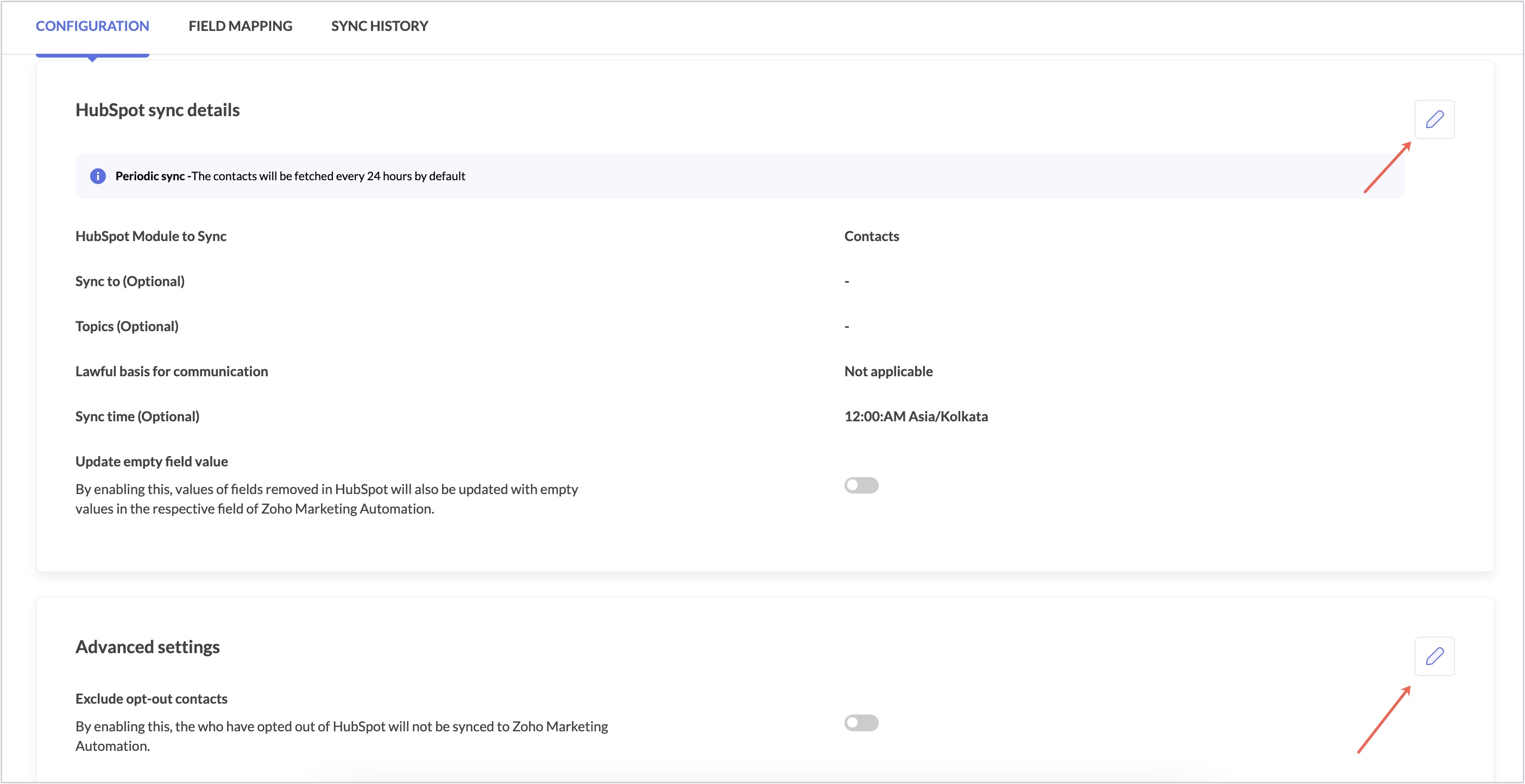Click the 'Sync to (Optional)' label
This screenshot has height=784, width=1525.
point(130,282)
